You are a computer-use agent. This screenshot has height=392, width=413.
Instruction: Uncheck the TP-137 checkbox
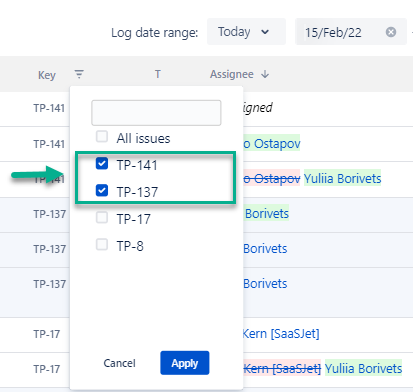pos(102,190)
